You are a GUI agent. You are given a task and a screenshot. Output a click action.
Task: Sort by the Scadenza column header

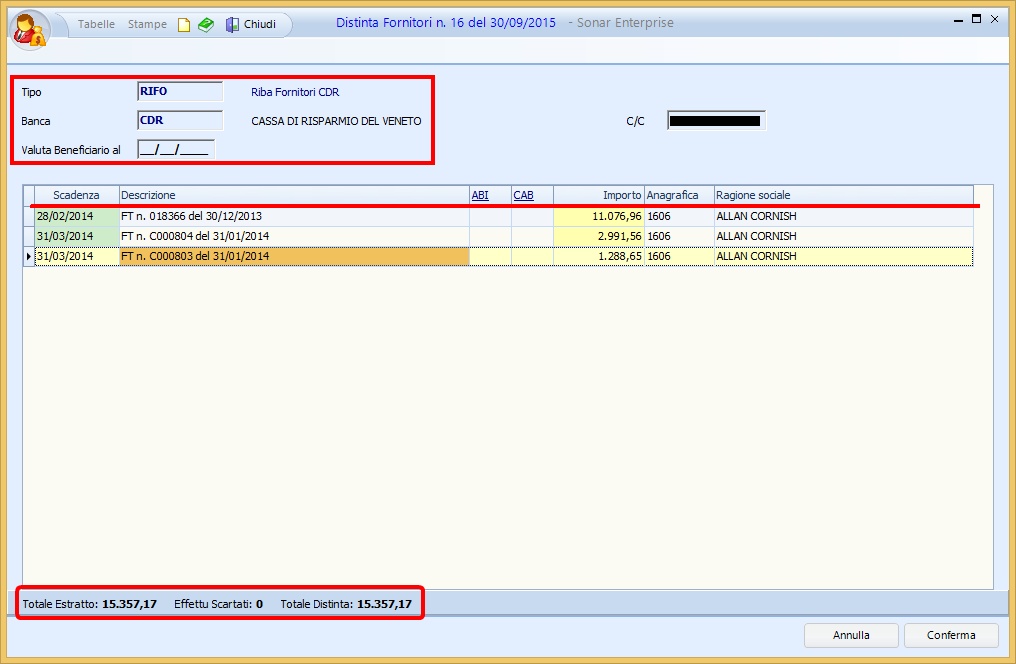tap(77, 195)
